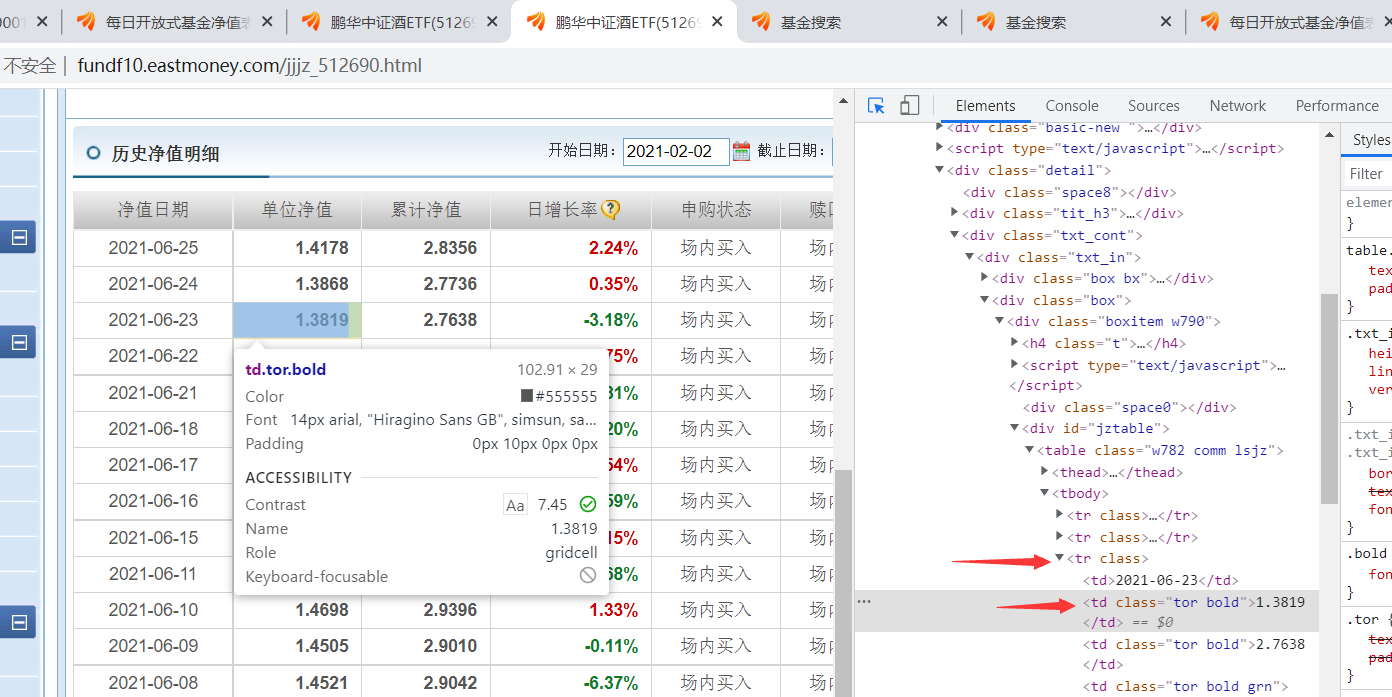Expand the div class basic-new node
1392x697 pixels.
939,127
